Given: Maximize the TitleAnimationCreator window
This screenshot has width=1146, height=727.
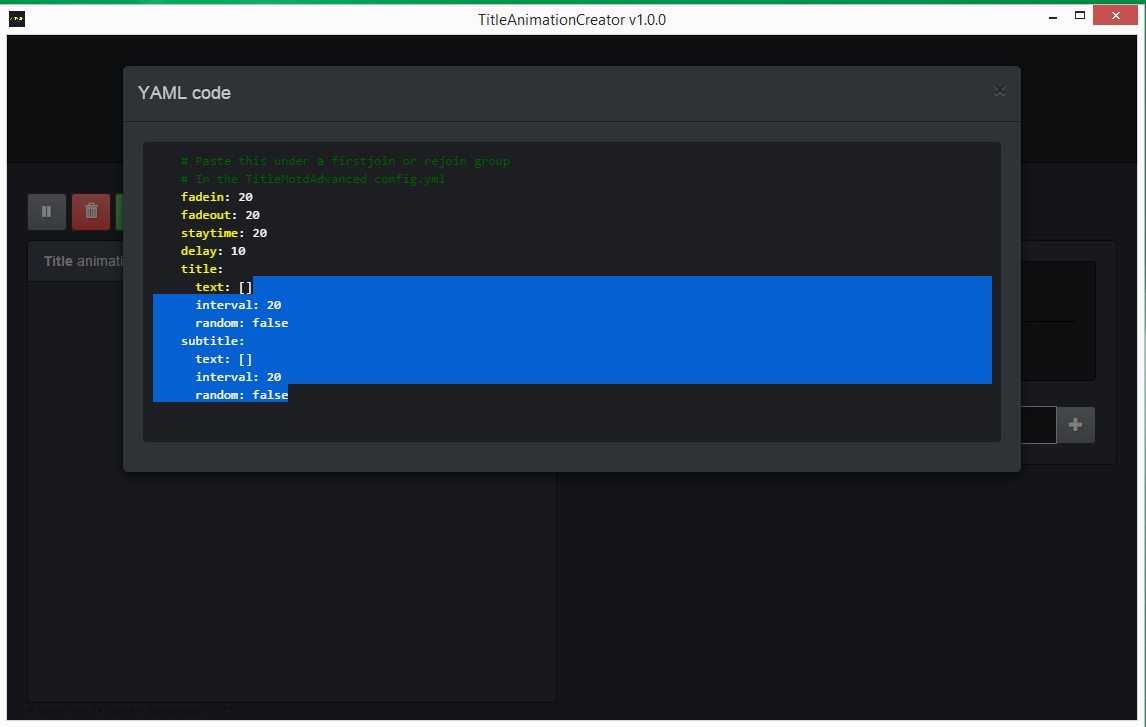Looking at the screenshot, I should (1080, 17).
